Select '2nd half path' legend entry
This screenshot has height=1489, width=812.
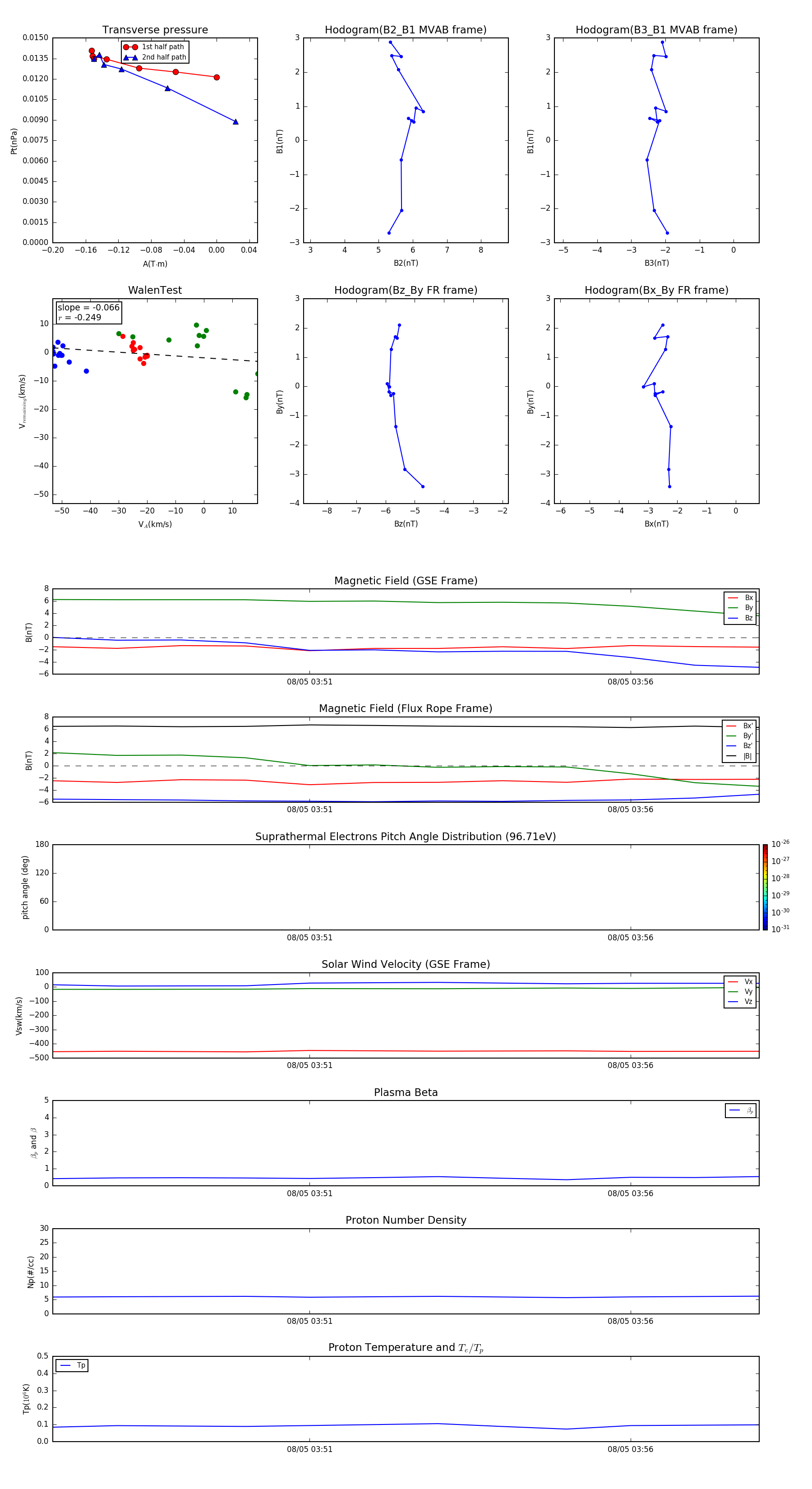point(155,57)
